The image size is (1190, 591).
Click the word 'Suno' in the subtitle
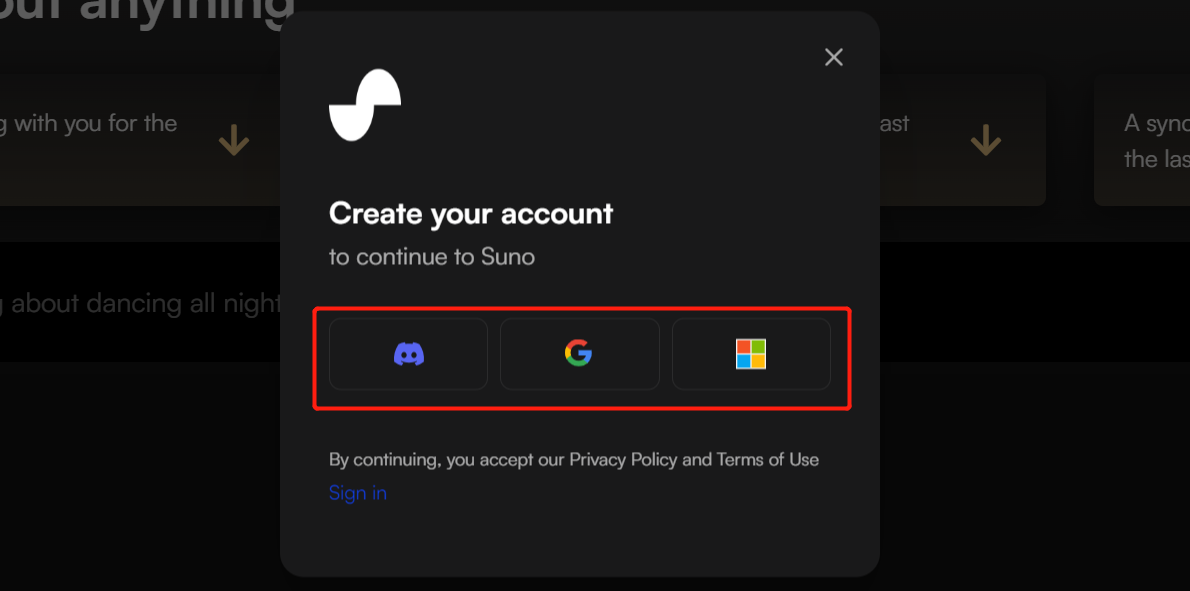(x=508, y=257)
